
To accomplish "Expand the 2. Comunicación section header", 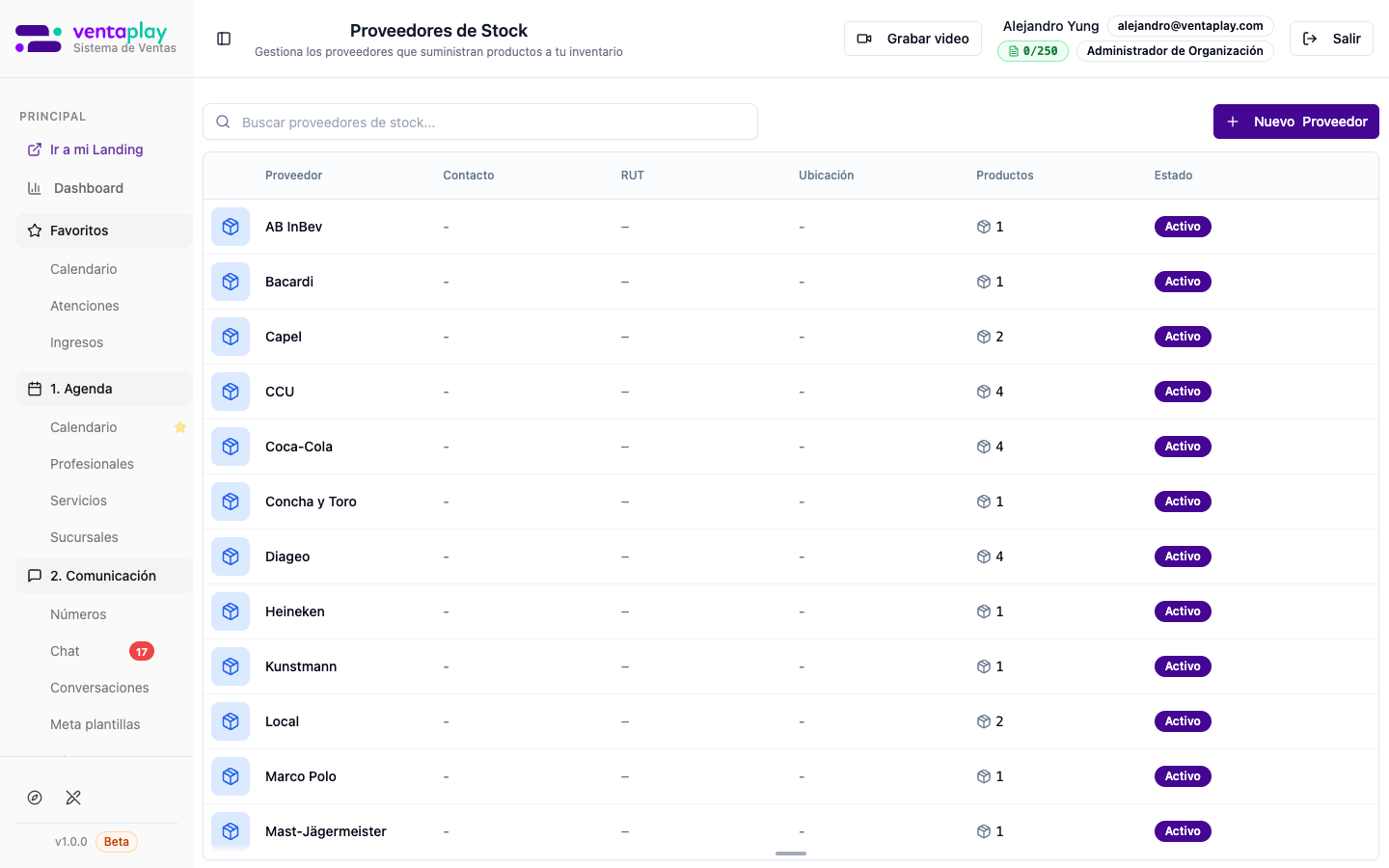I will pos(104,576).
